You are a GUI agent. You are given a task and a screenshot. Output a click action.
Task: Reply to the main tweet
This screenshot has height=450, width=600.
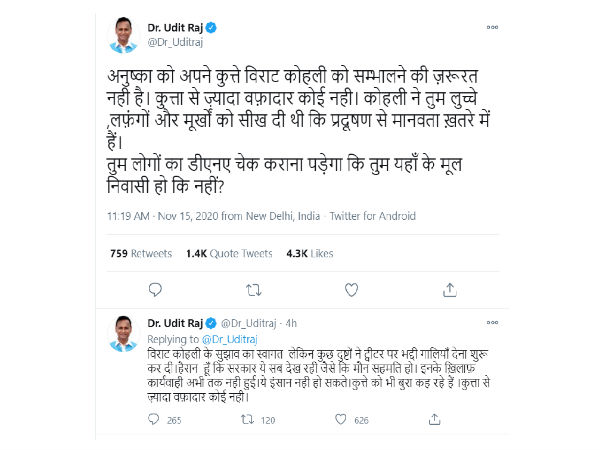tap(155, 289)
